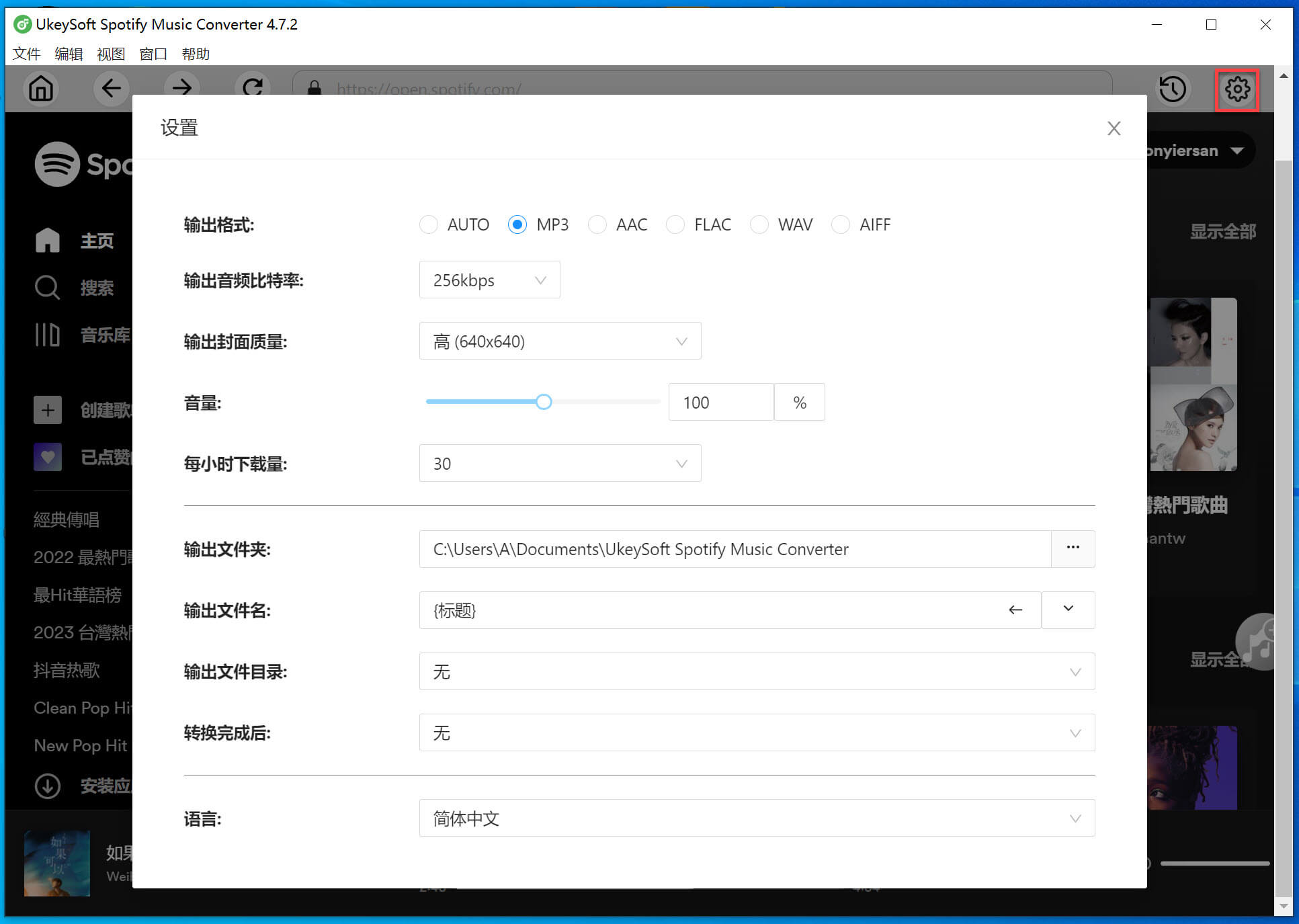The width and height of the screenshot is (1299, 924).
Task: Open liked songs heart icon
Action: pyautogui.click(x=48, y=457)
